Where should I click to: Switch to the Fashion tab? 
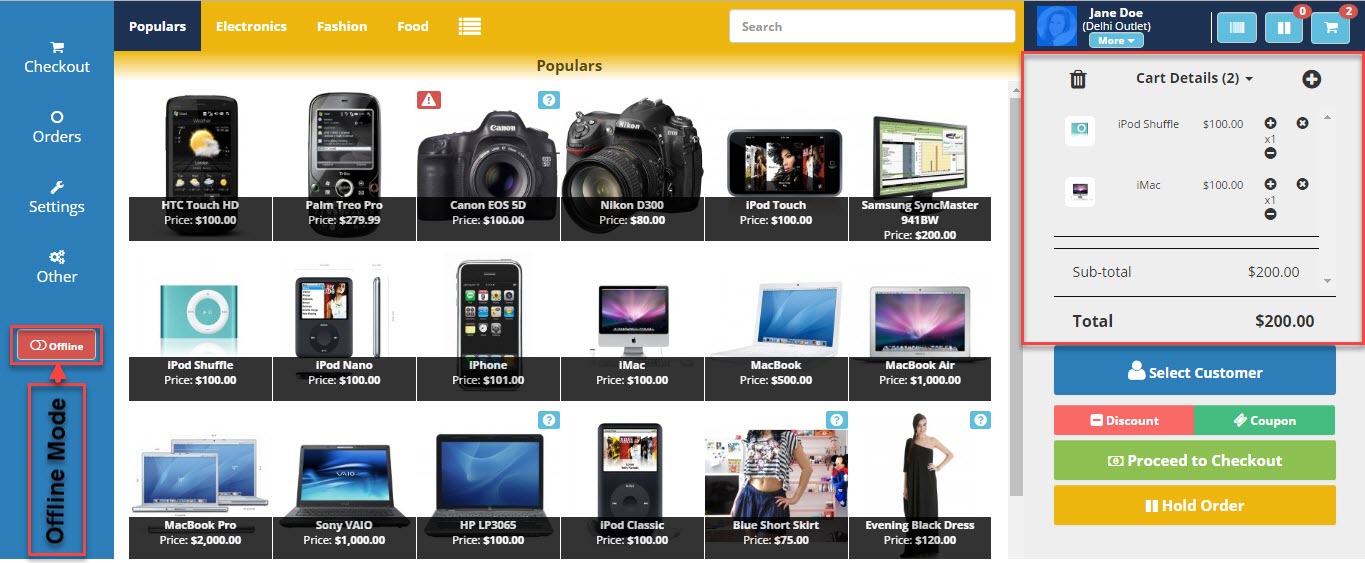(342, 26)
